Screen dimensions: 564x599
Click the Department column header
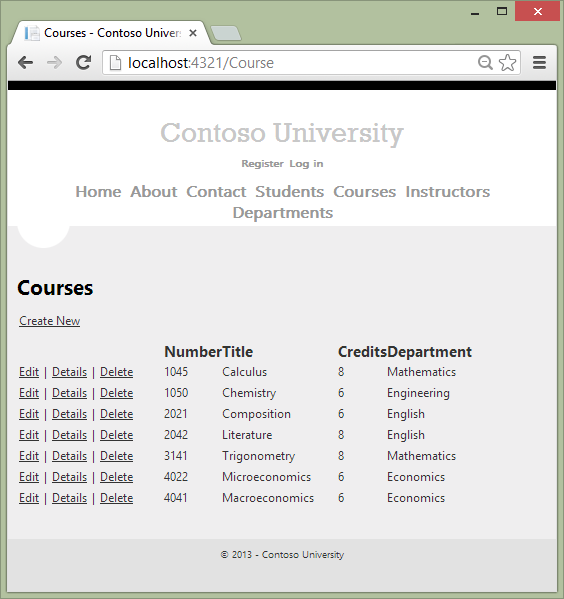[x=429, y=352]
